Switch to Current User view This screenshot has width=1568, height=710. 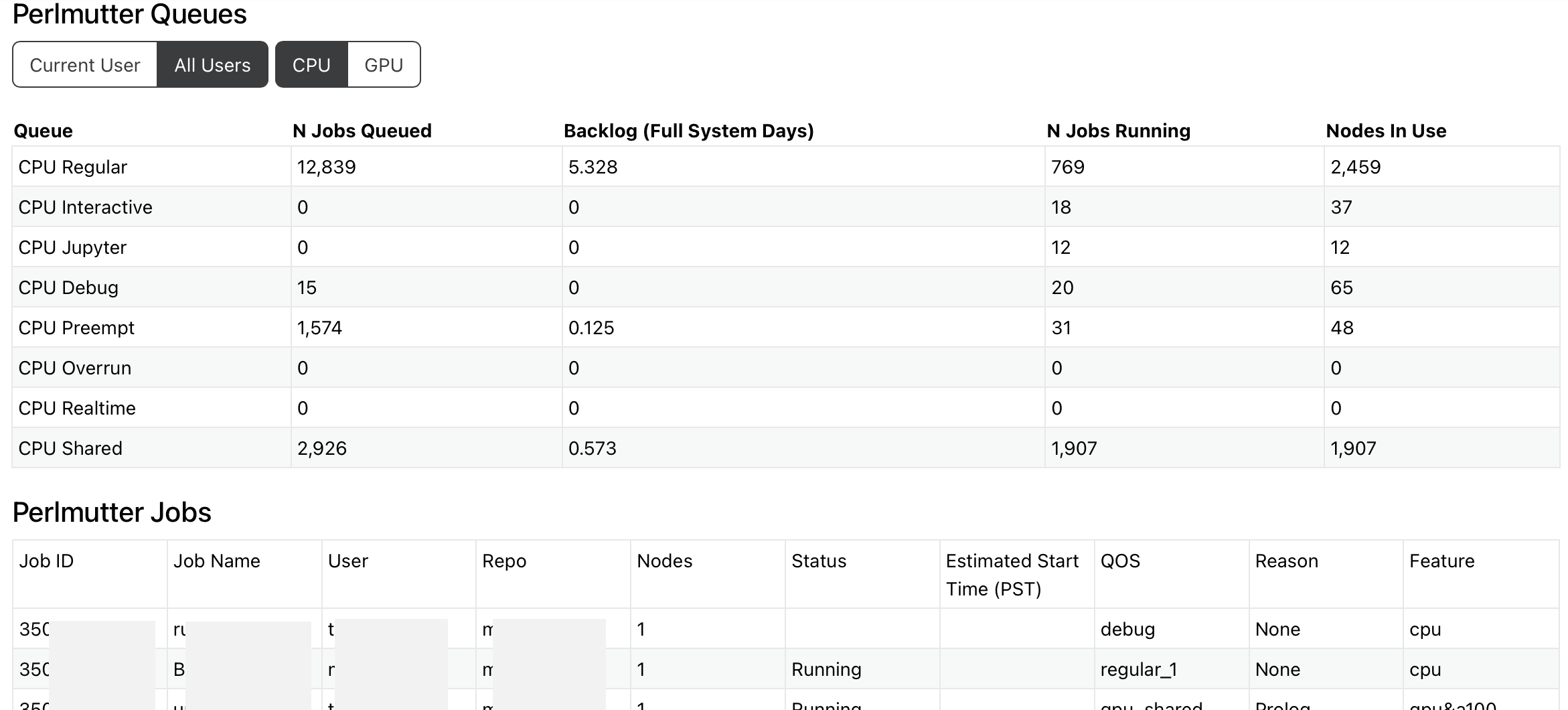(x=85, y=65)
